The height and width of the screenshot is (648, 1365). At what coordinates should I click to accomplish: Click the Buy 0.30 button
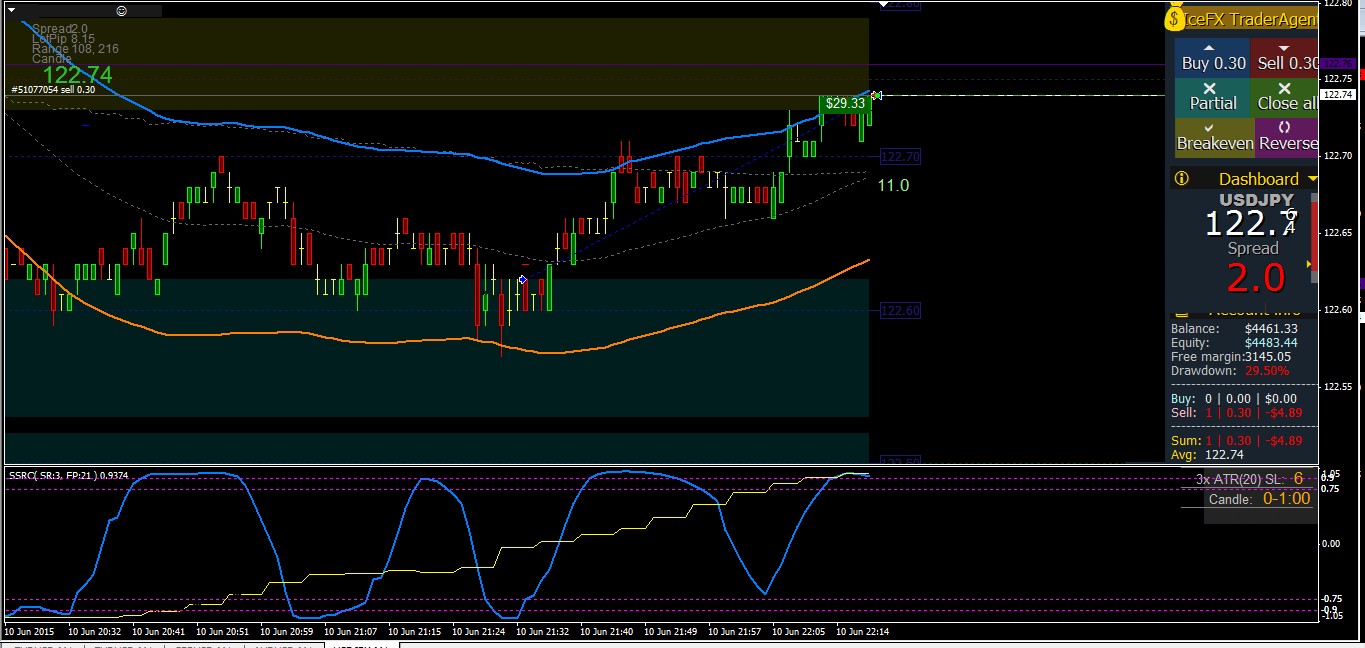tap(1212, 58)
